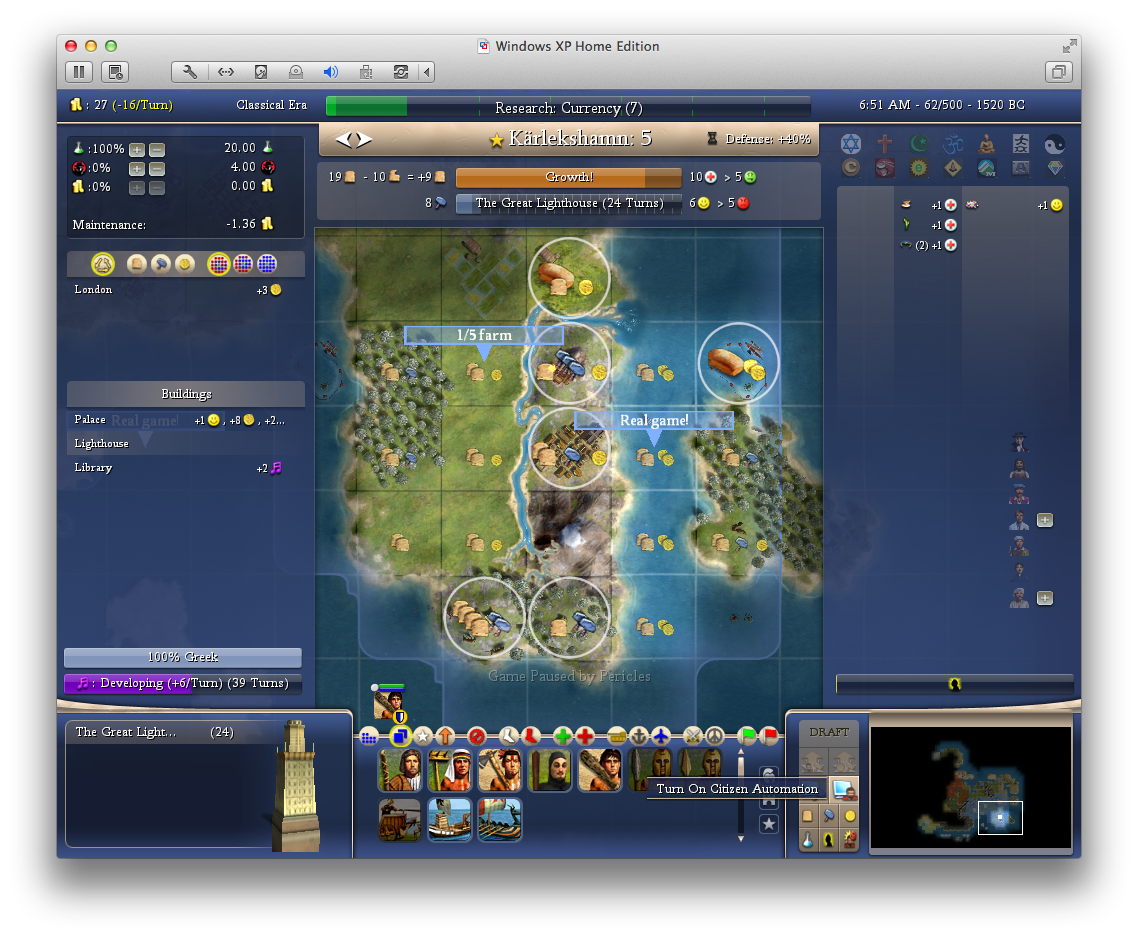Click the green plus command icon
1138x937 pixels.
(562, 736)
